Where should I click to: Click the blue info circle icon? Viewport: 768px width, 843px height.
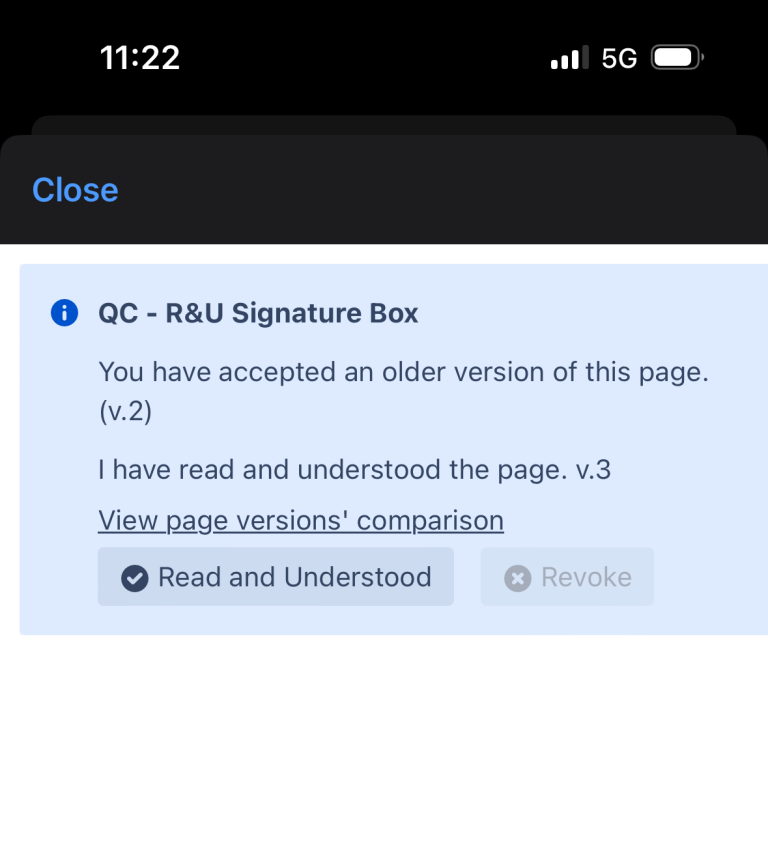tap(64, 313)
